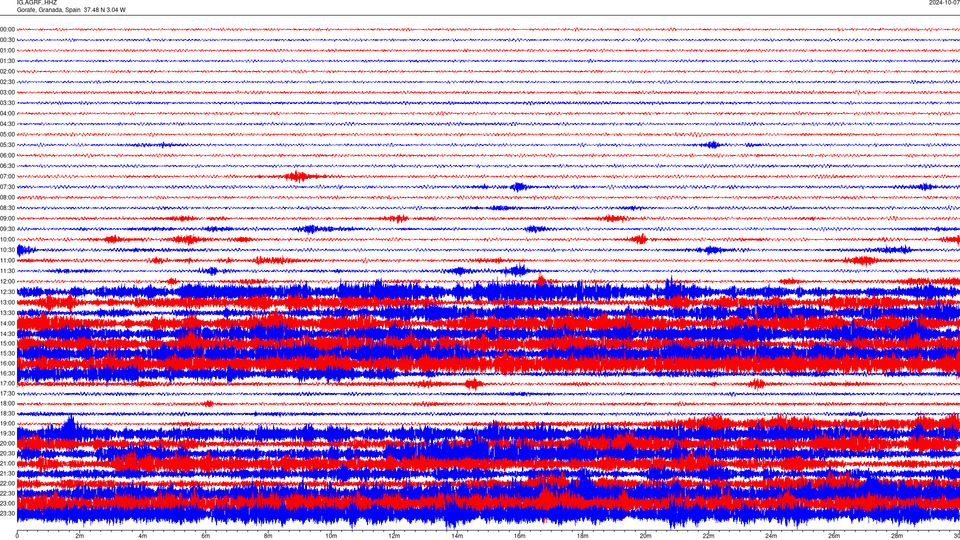Select the 17:30 time label
Screen dimensions: 960x540
(x=7, y=393)
